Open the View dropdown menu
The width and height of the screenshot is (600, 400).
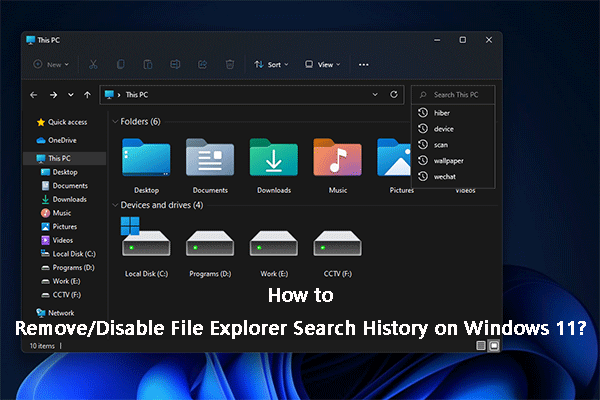322,64
